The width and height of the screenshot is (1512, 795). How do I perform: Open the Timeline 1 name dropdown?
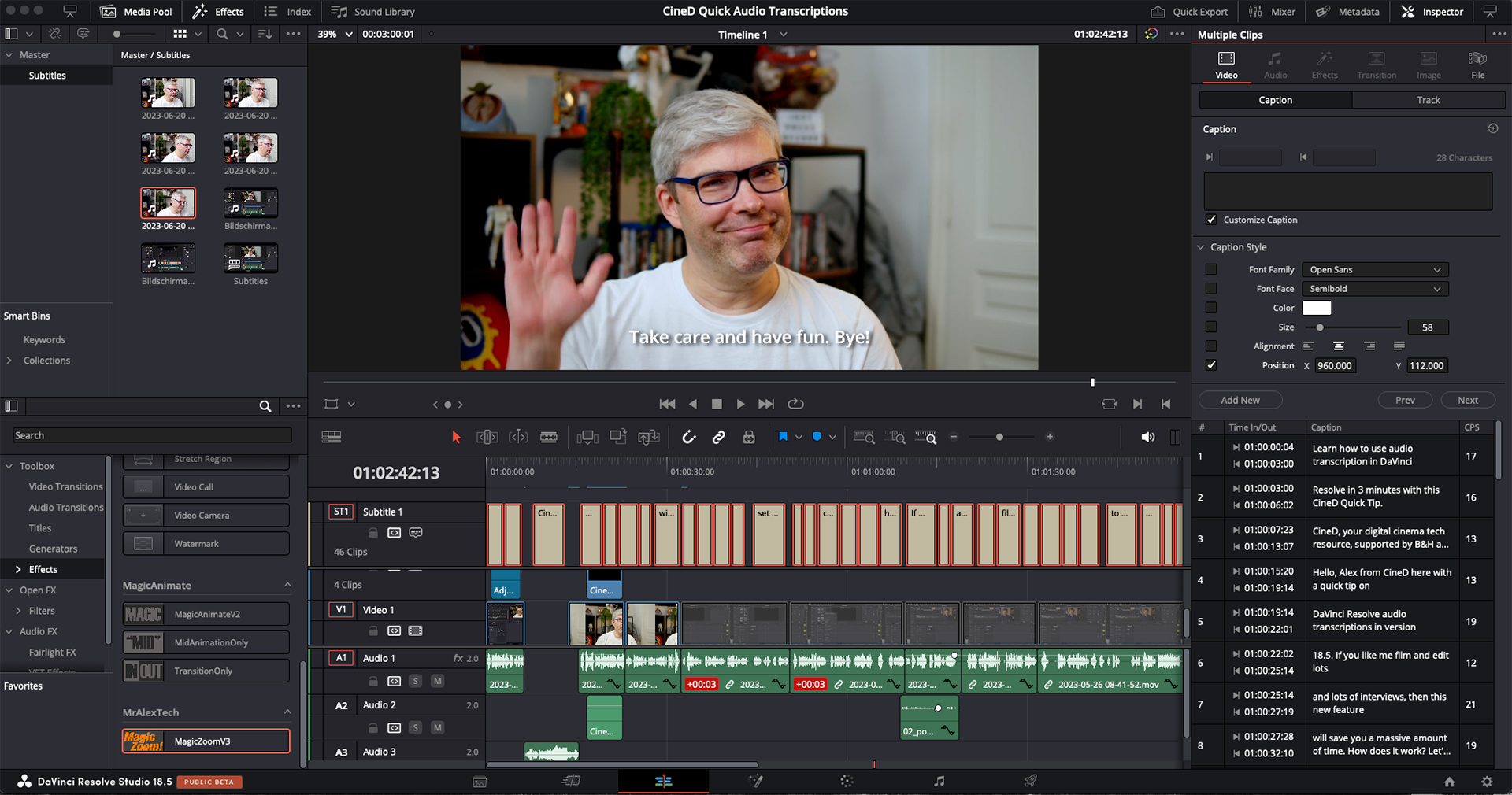[x=751, y=35]
